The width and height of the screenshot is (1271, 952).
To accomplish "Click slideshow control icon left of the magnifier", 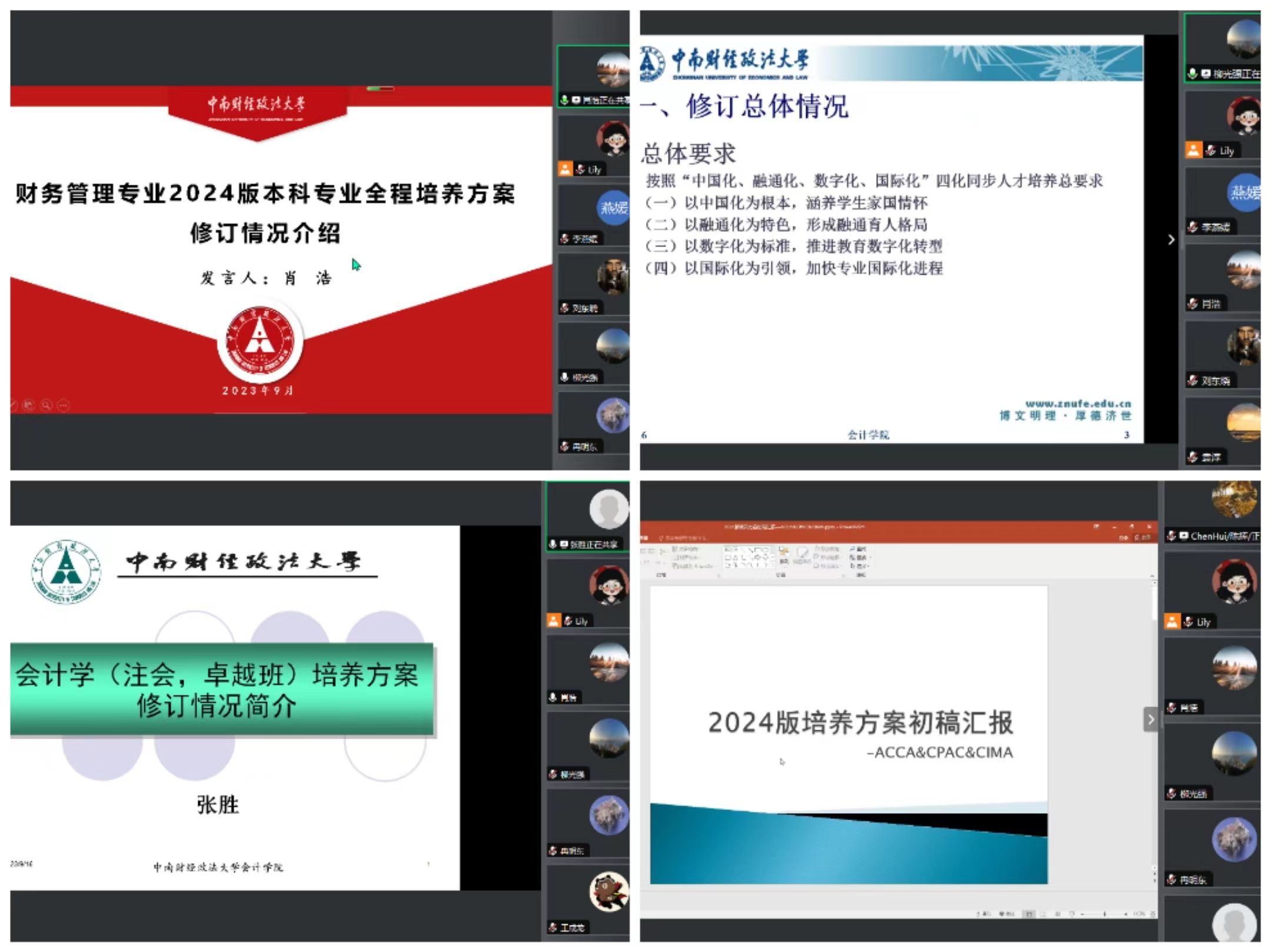I will tap(28, 405).
